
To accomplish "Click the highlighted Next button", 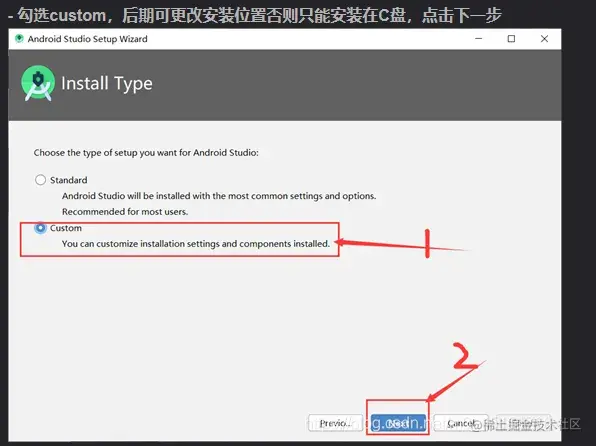I will coord(398,423).
